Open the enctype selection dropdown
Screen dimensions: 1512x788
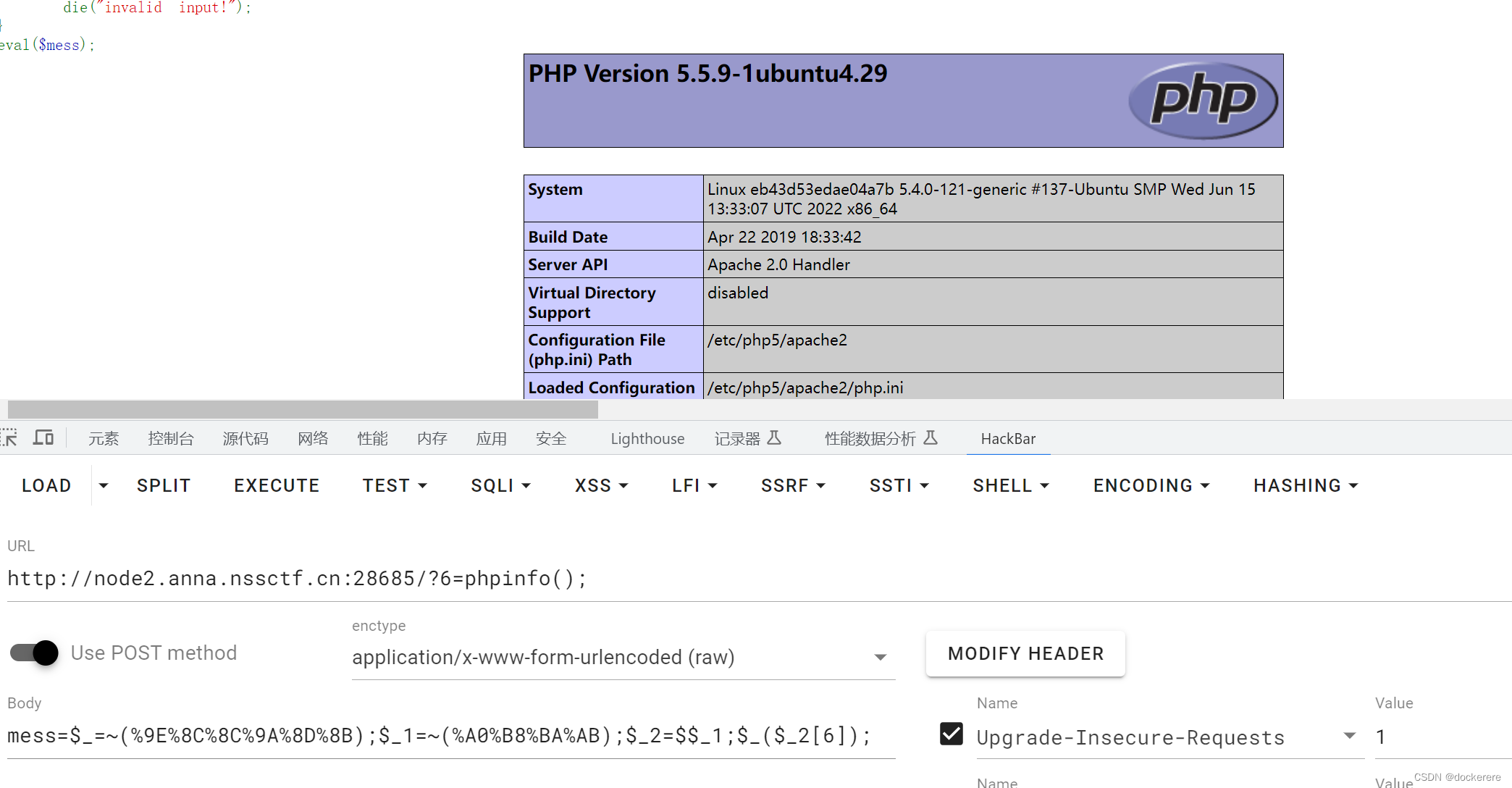pyautogui.click(x=623, y=657)
